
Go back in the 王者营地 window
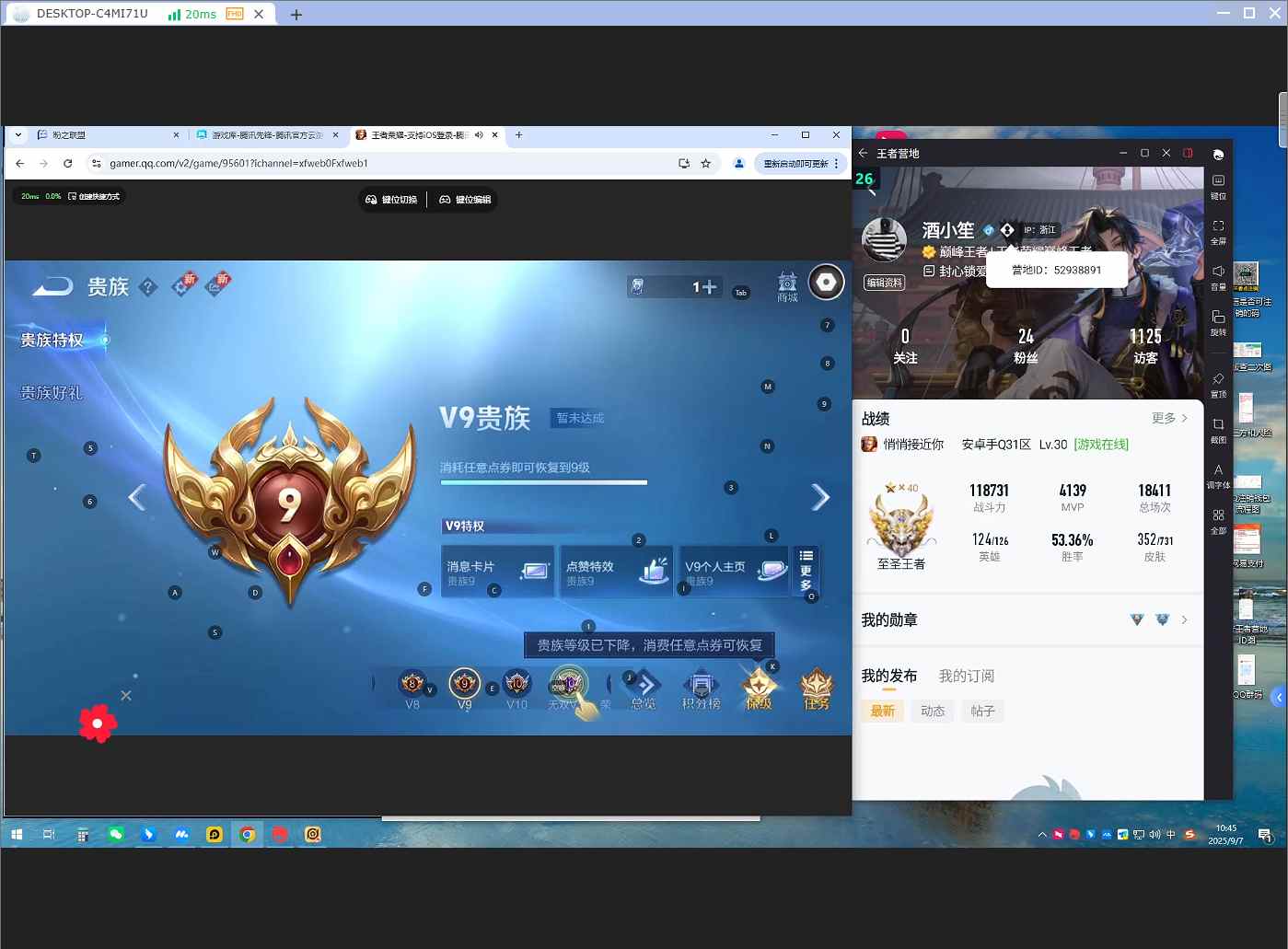point(863,153)
